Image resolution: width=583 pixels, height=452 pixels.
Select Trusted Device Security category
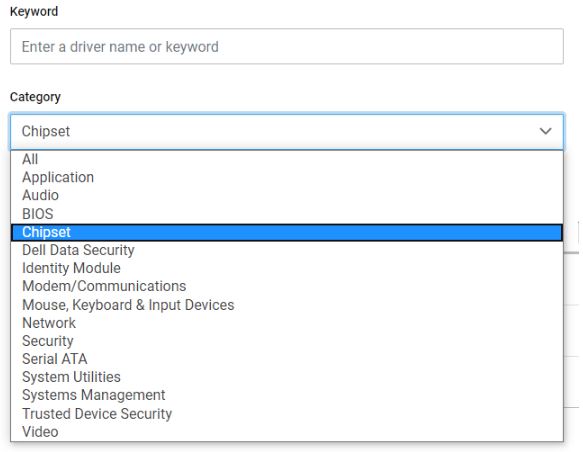tap(287, 414)
